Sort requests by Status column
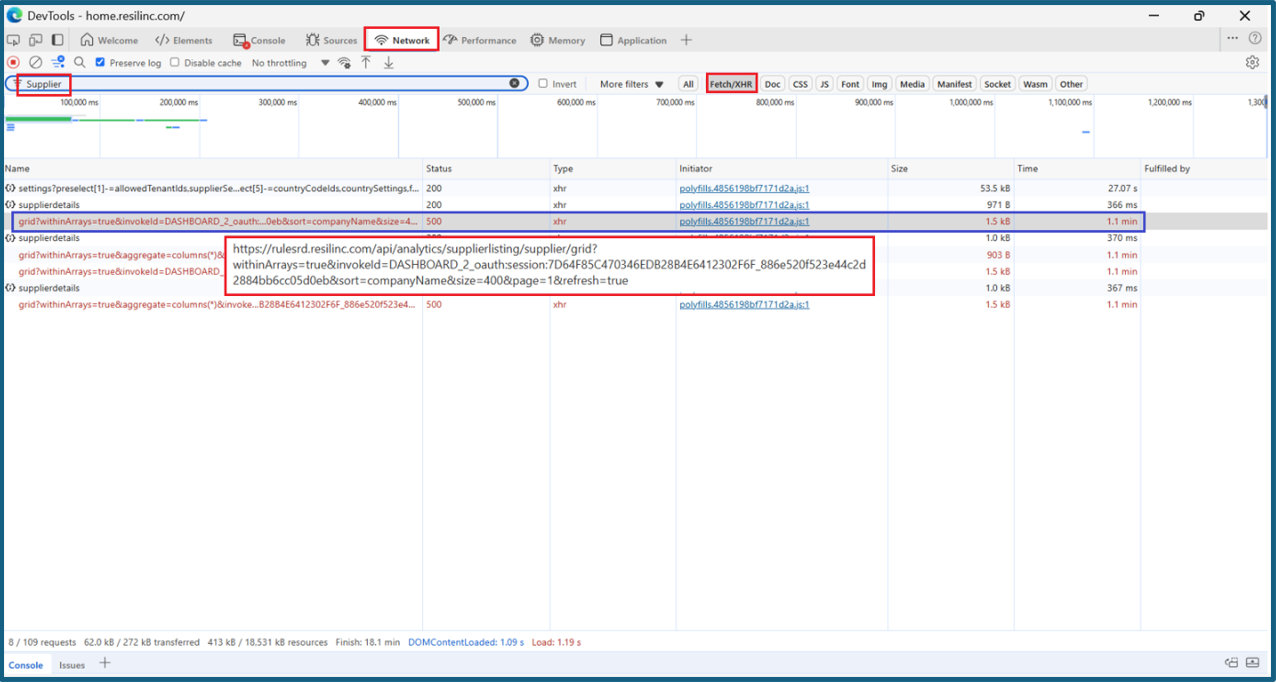 [486, 169]
